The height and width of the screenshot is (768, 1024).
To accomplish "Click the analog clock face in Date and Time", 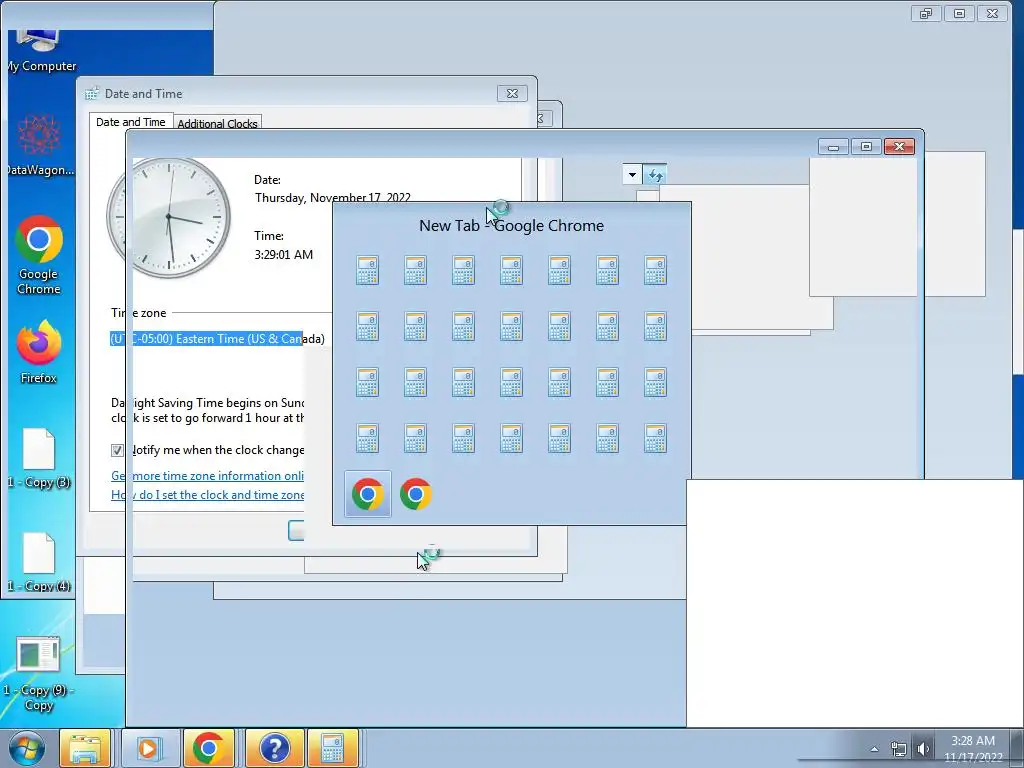I will click(168, 217).
